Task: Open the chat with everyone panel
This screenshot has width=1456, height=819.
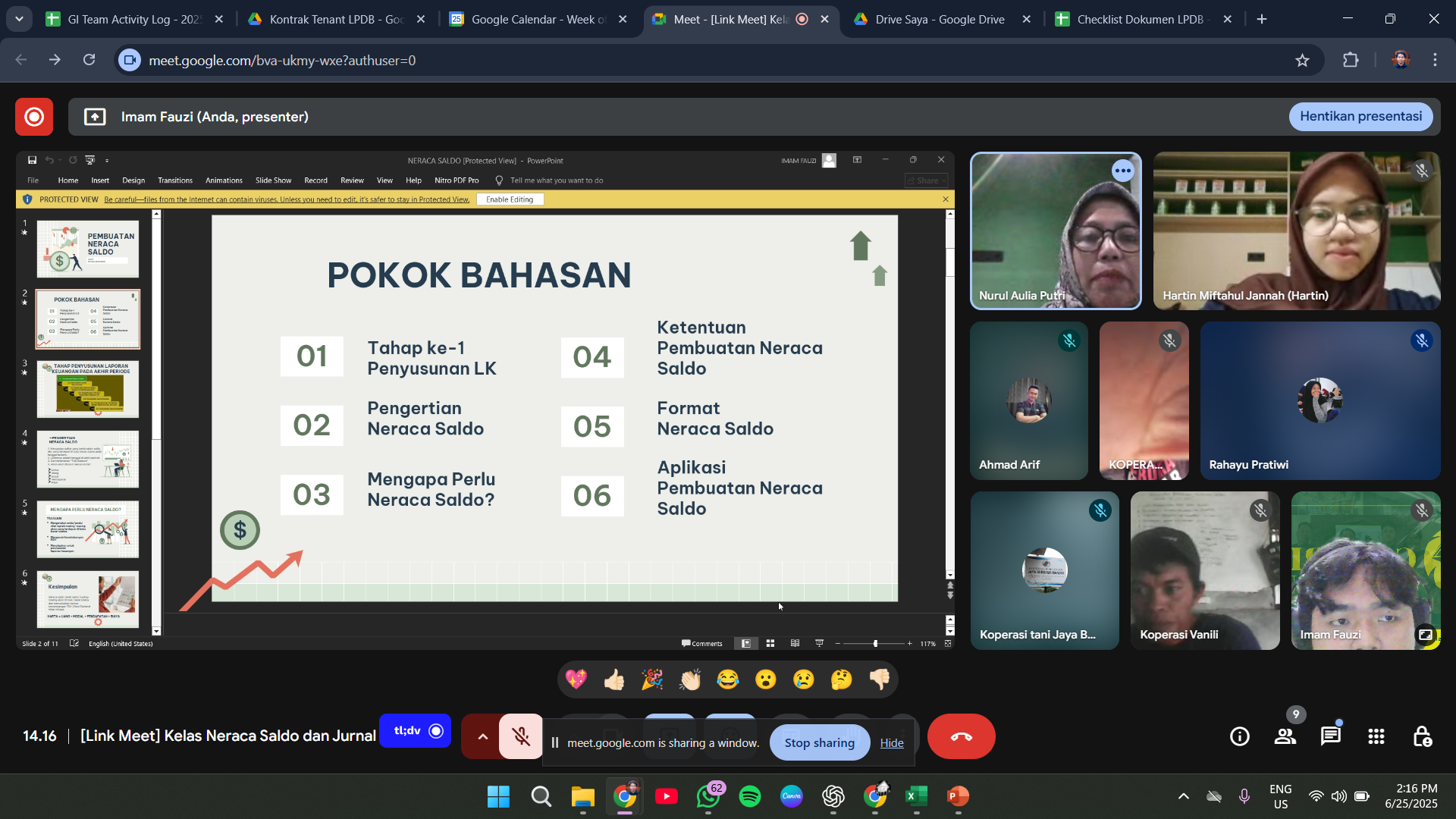Action: tap(1331, 736)
